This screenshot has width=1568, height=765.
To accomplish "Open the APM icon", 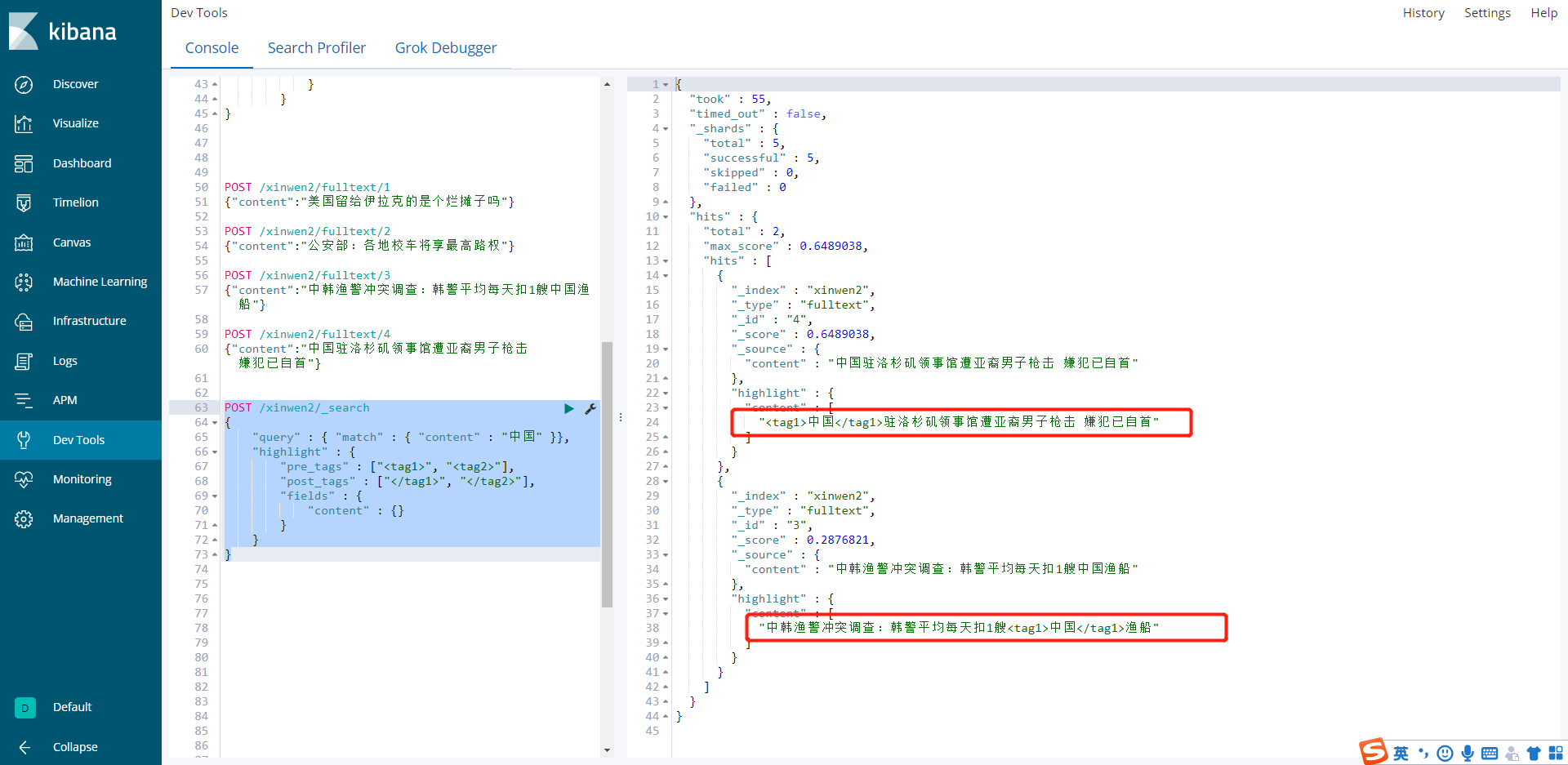I will pos(24,400).
